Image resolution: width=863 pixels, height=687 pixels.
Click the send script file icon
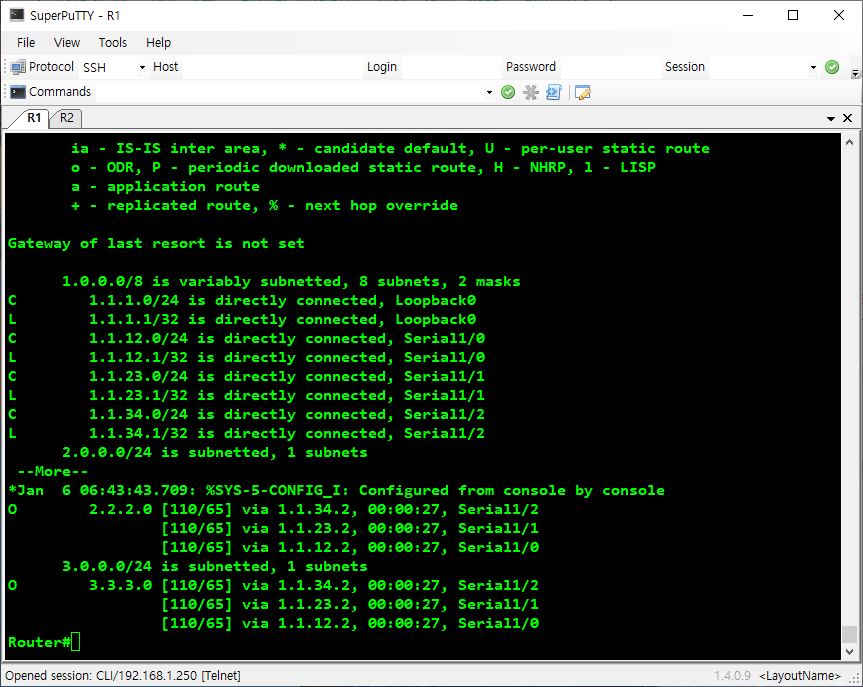(554, 92)
